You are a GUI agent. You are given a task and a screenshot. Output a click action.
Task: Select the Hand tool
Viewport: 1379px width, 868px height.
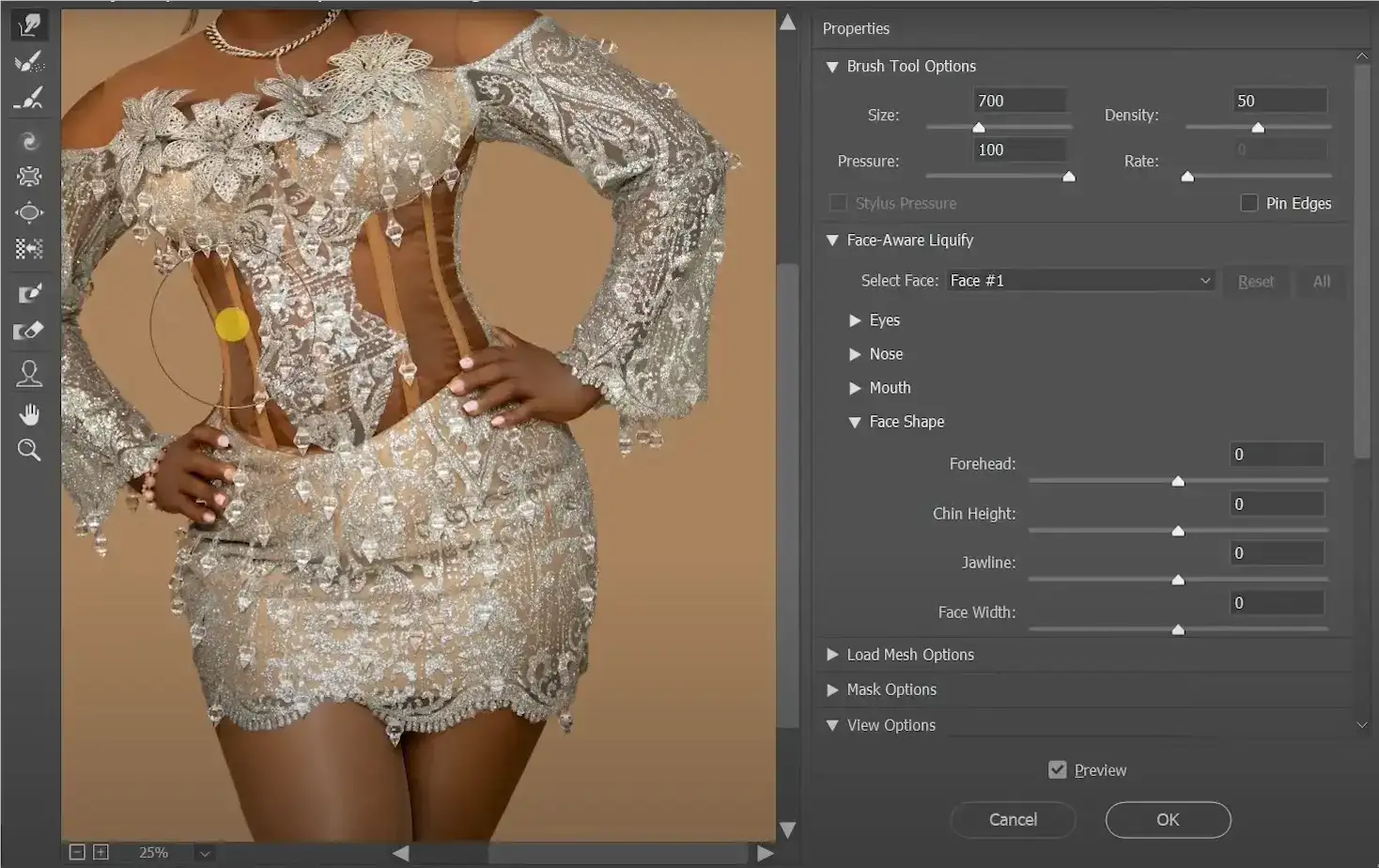click(29, 414)
